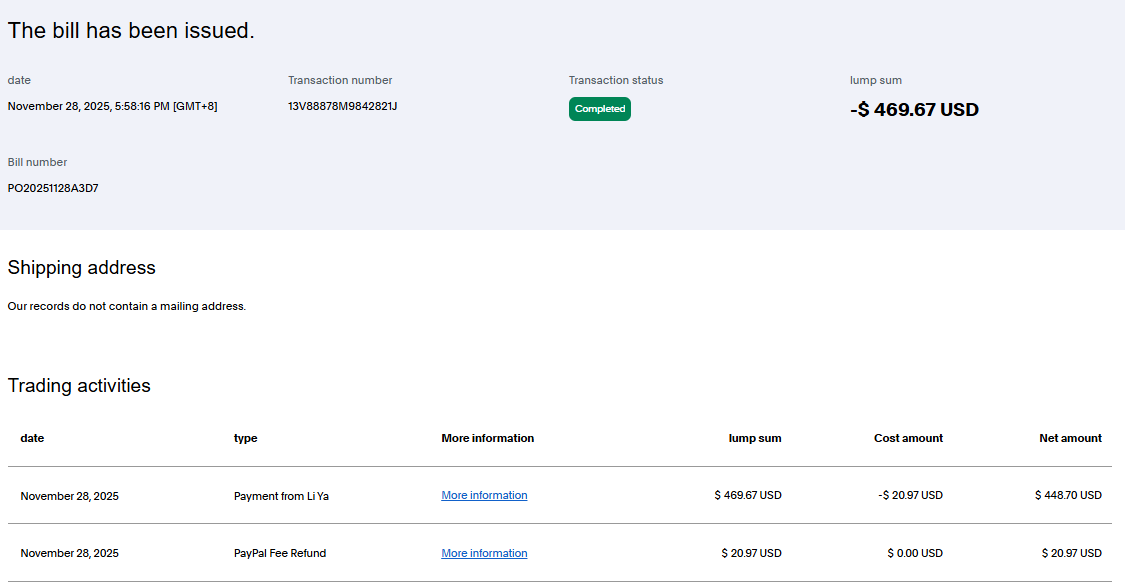Image resolution: width=1125 pixels, height=582 pixels.
Task: Click the 'type' column header
Action: pos(245,438)
